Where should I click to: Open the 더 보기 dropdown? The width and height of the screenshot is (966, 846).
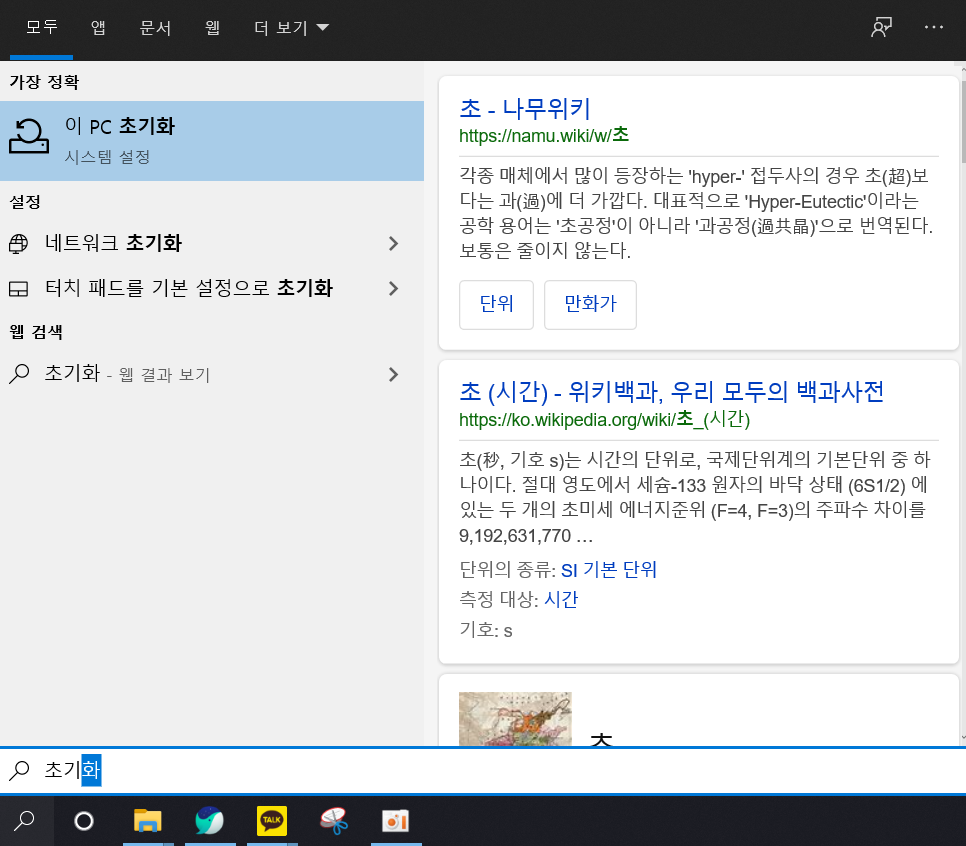291,27
